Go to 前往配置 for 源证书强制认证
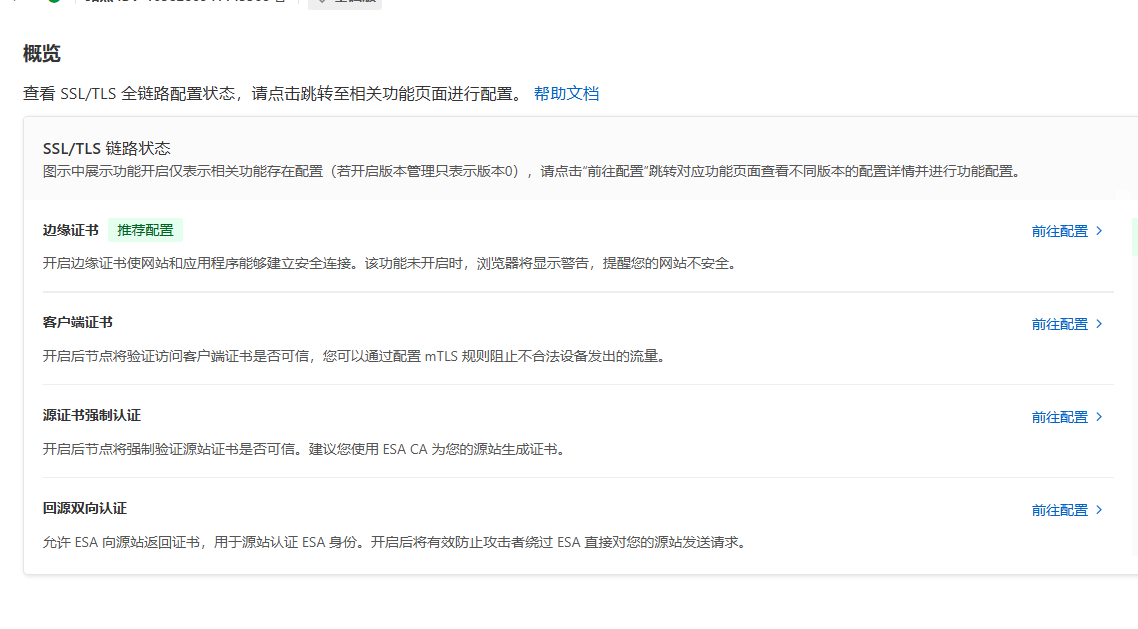Image resolution: width=1138 pixels, height=629 pixels. pos(1067,416)
